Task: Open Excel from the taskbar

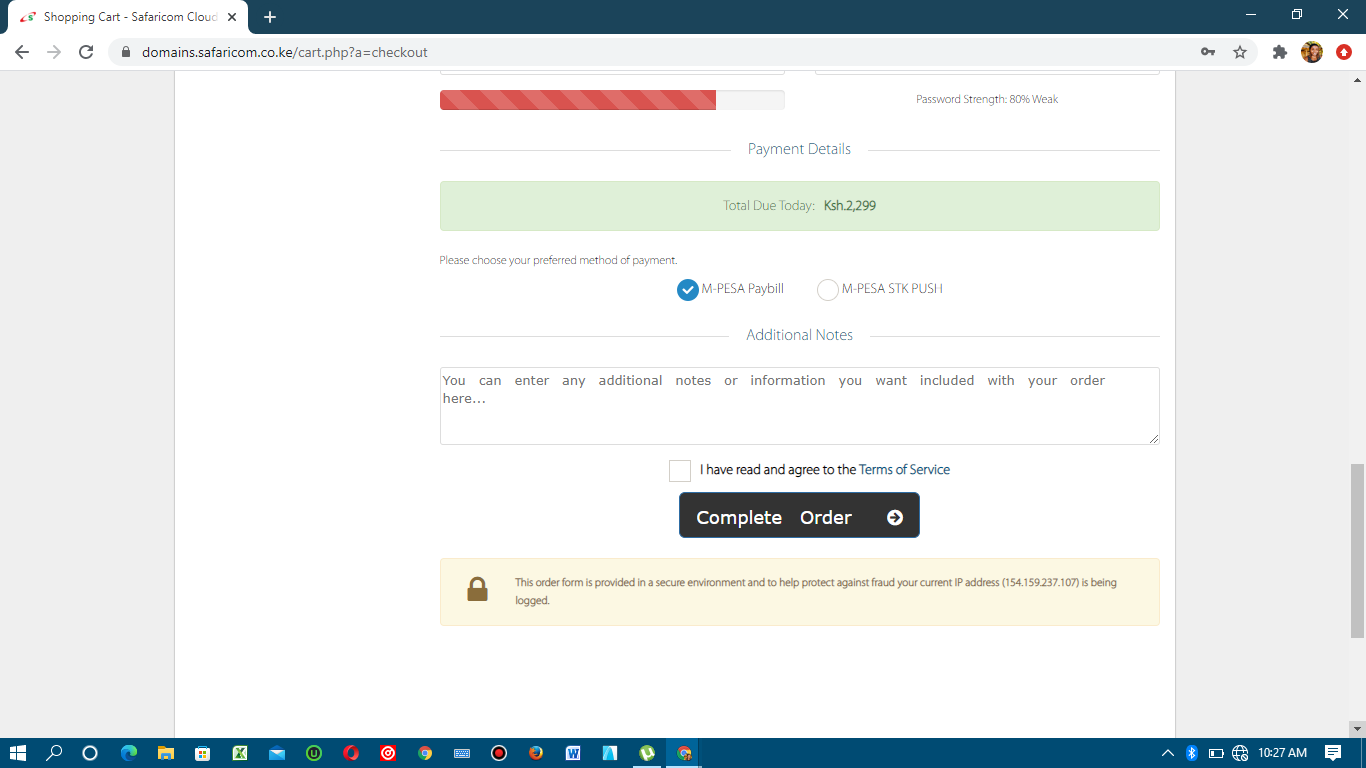Action: 240,753
